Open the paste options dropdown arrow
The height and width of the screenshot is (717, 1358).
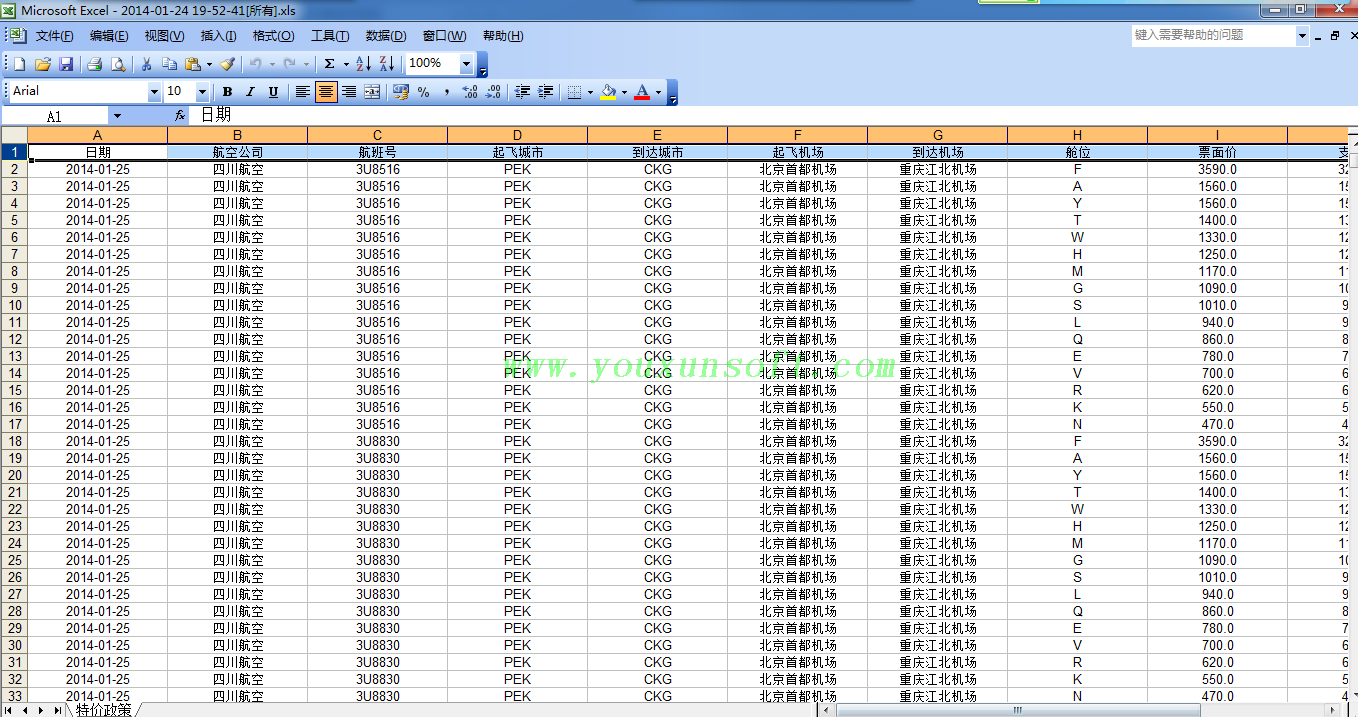[x=209, y=64]
